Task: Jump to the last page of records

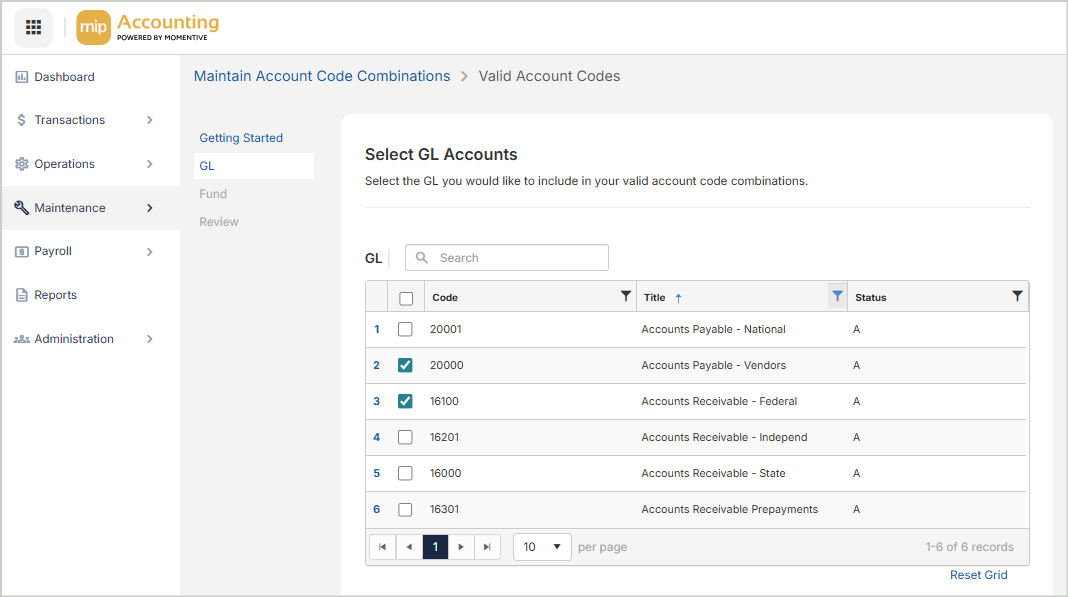Action: 487,547
